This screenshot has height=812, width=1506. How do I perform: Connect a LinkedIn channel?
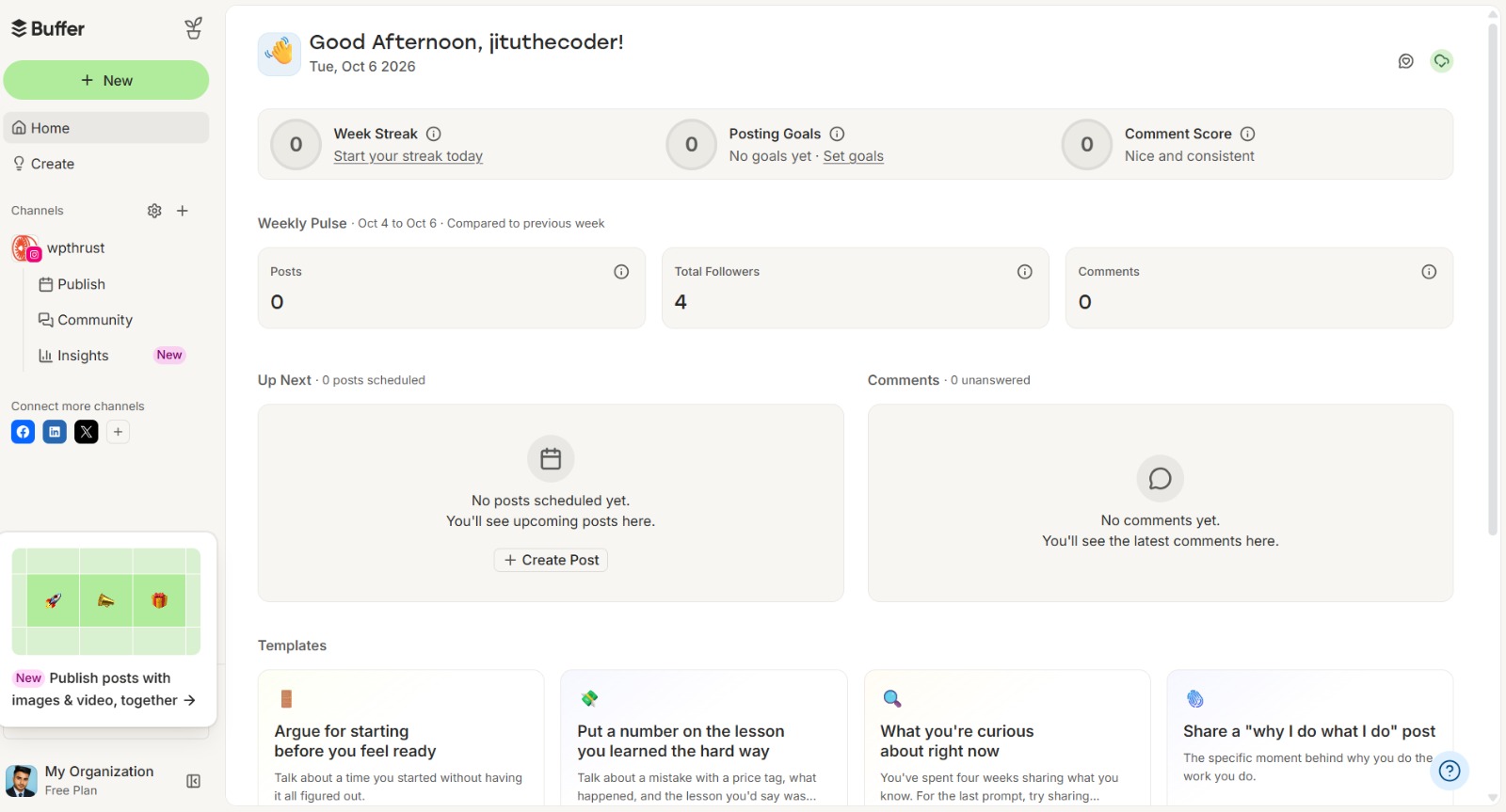(55, 432)
